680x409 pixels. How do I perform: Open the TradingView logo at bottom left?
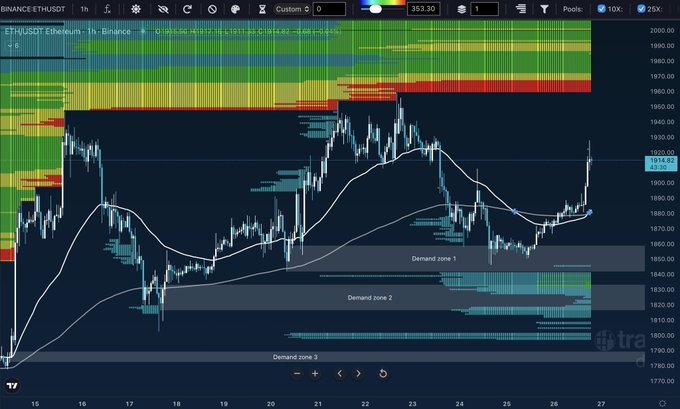[12, 386]
